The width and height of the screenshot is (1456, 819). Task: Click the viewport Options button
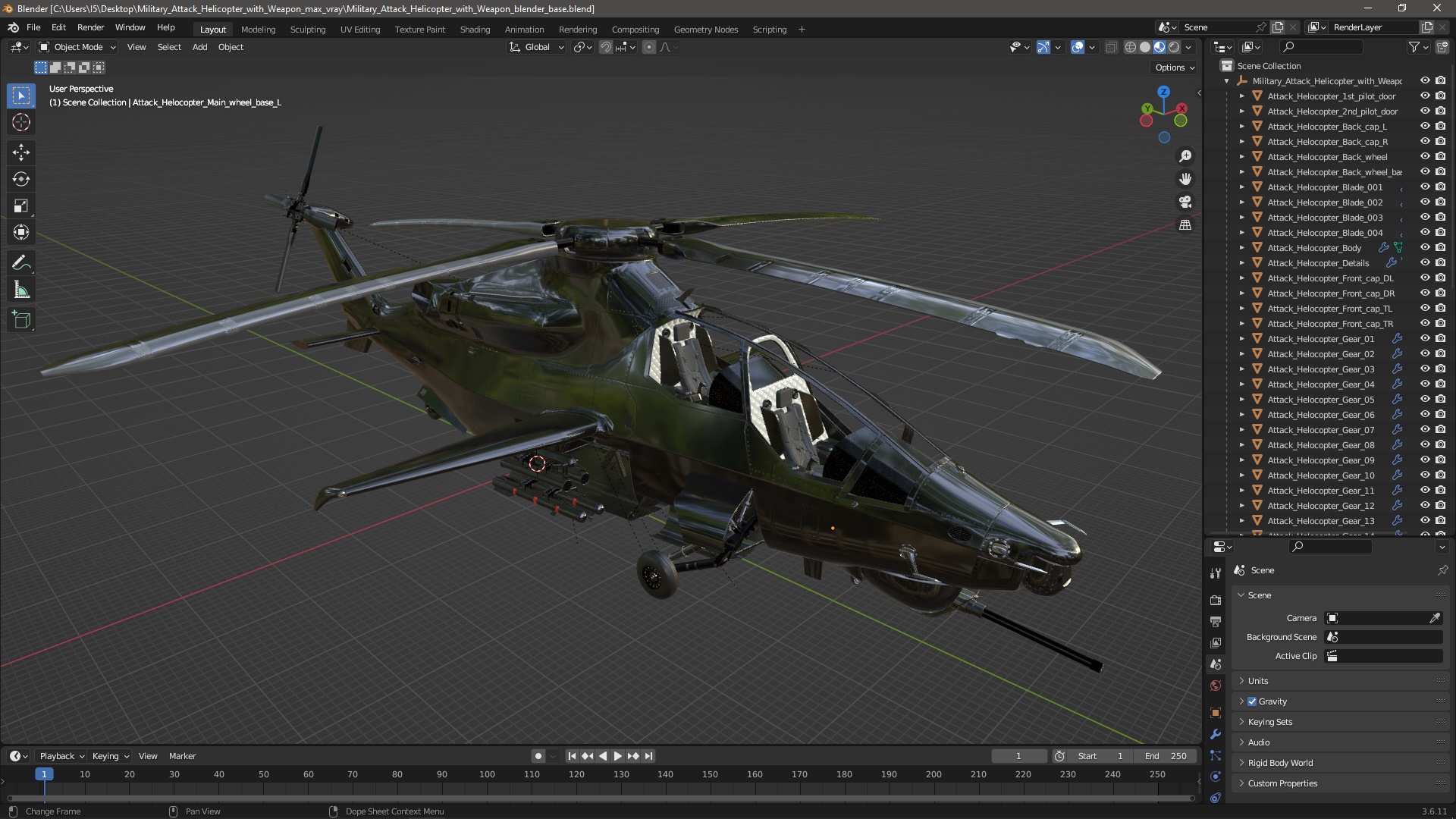point(1174,67)
